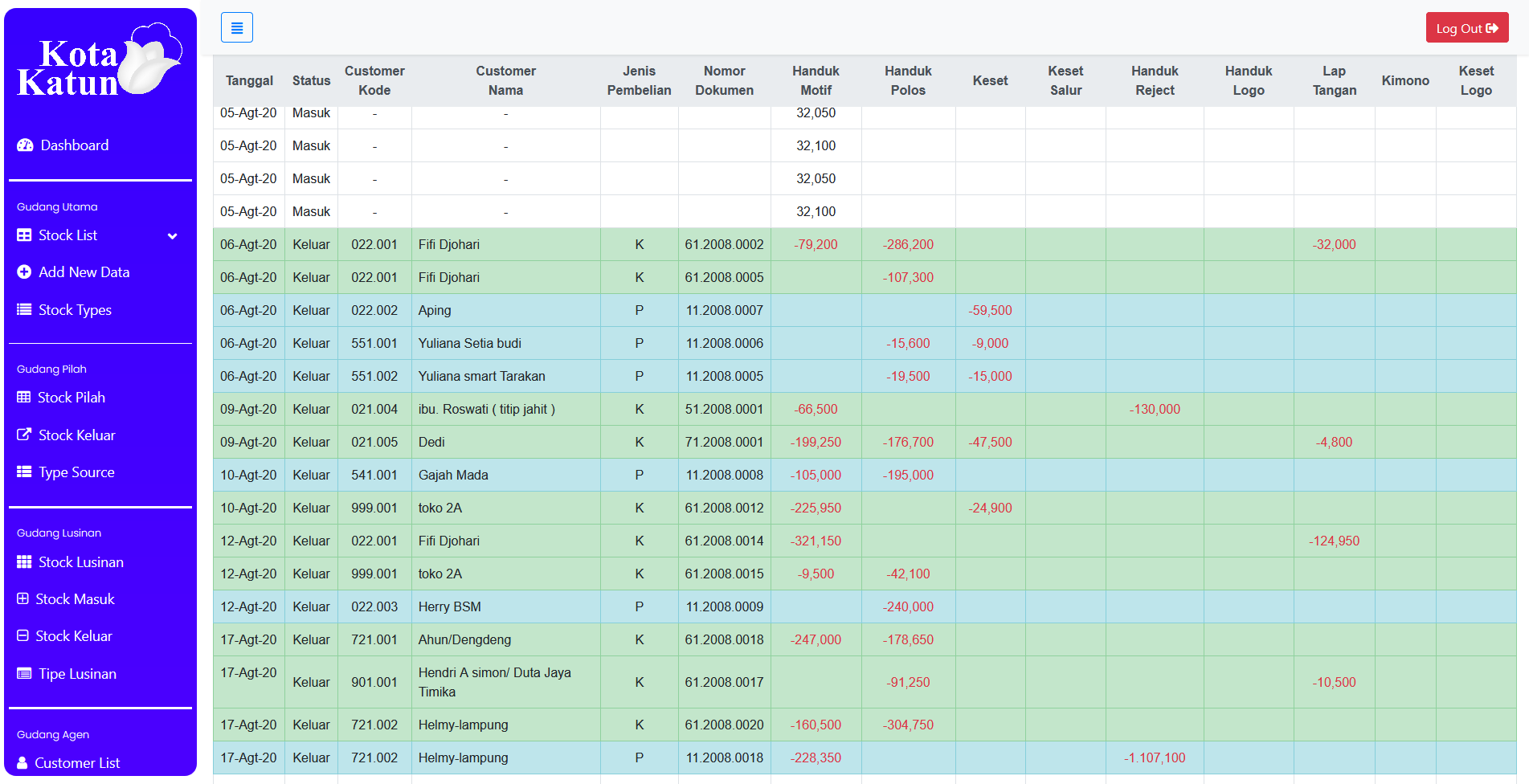This screenshot has width=1529, height=784.
Task: Click the Dashboard gauge icon
Action: [25, 145]
